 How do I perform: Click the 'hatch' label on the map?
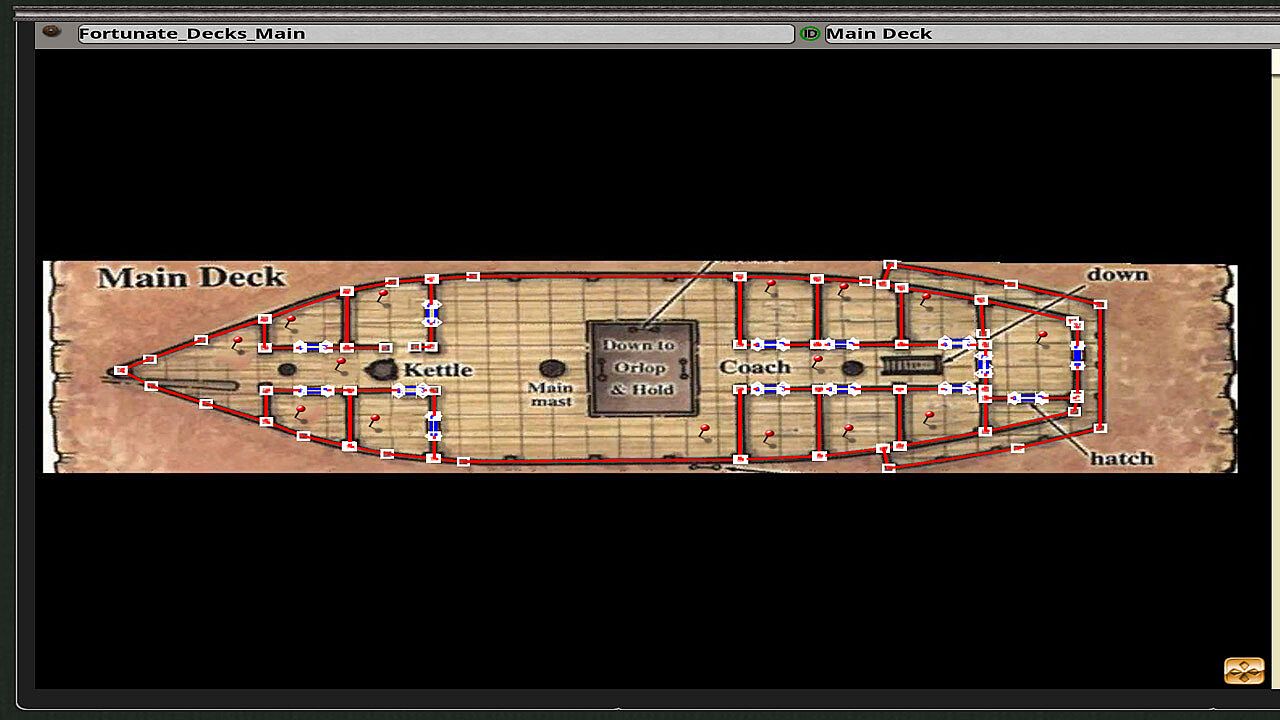[x=1122, y=458]
